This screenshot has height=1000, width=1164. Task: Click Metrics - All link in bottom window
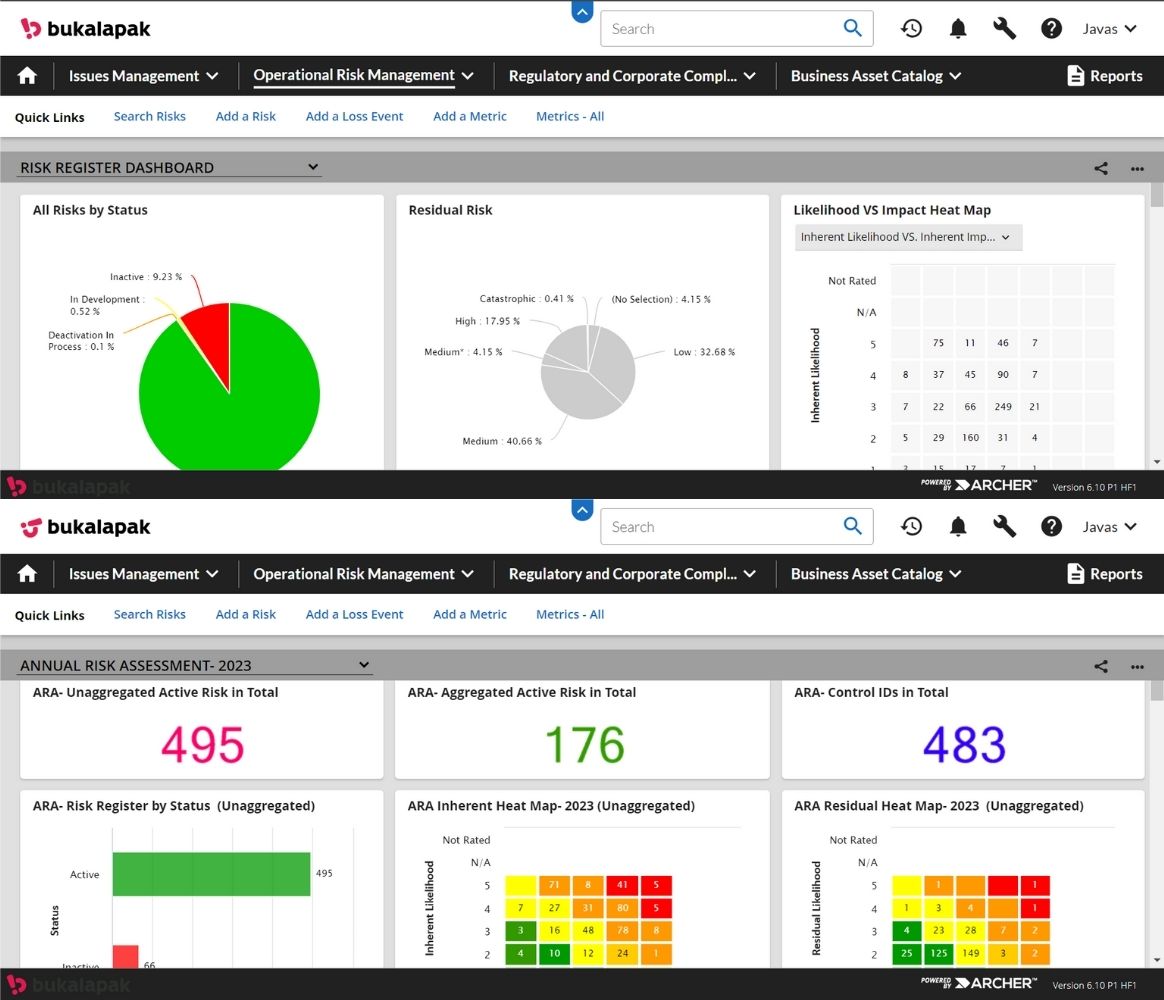[570, 615]
